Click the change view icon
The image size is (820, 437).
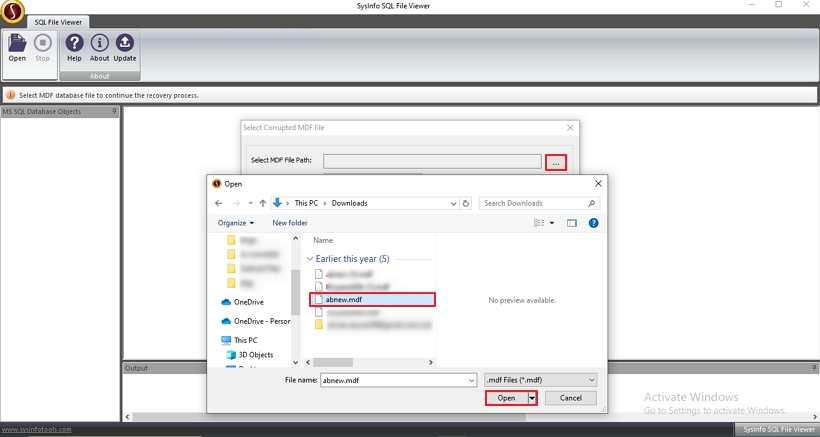click(539, 223)
